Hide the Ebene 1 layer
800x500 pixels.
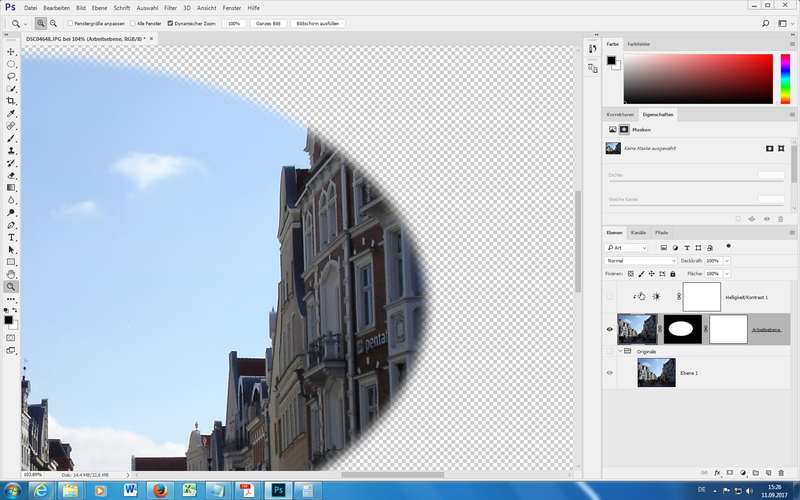click(610, 373)
